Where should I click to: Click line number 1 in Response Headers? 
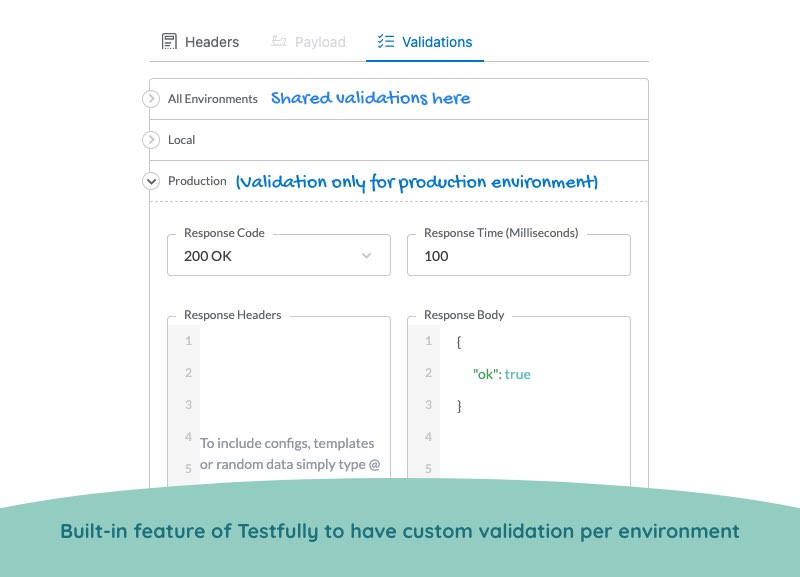(x=188, y=340)
